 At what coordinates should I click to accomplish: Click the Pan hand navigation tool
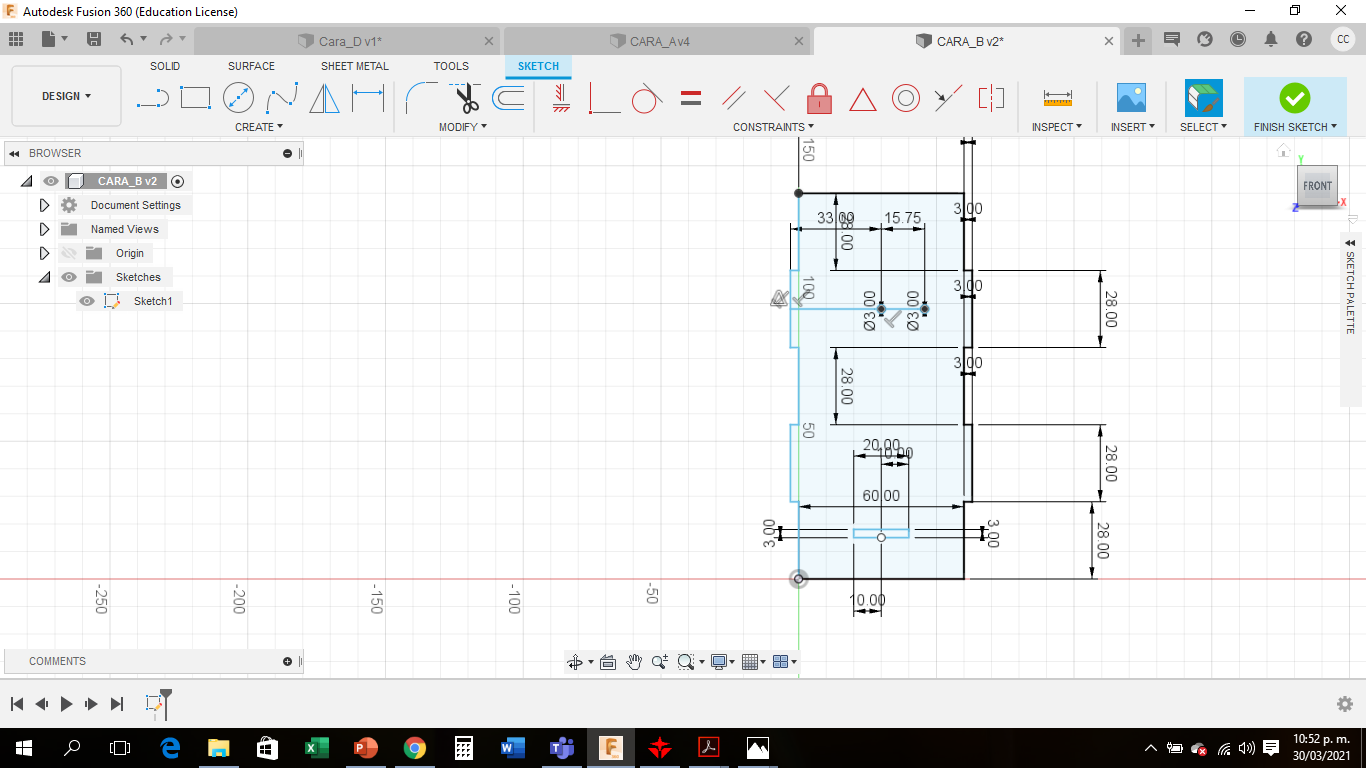coord(634,662)
